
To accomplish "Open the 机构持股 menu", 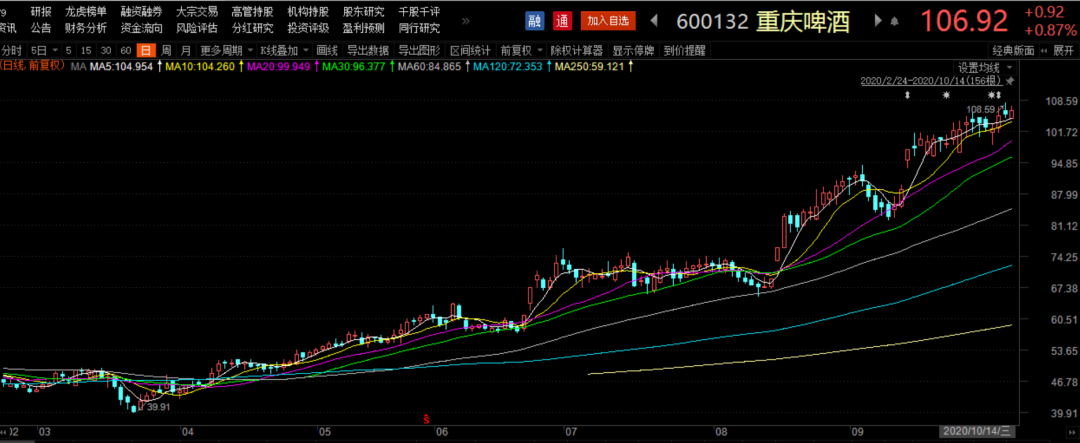I will point(308,12).
